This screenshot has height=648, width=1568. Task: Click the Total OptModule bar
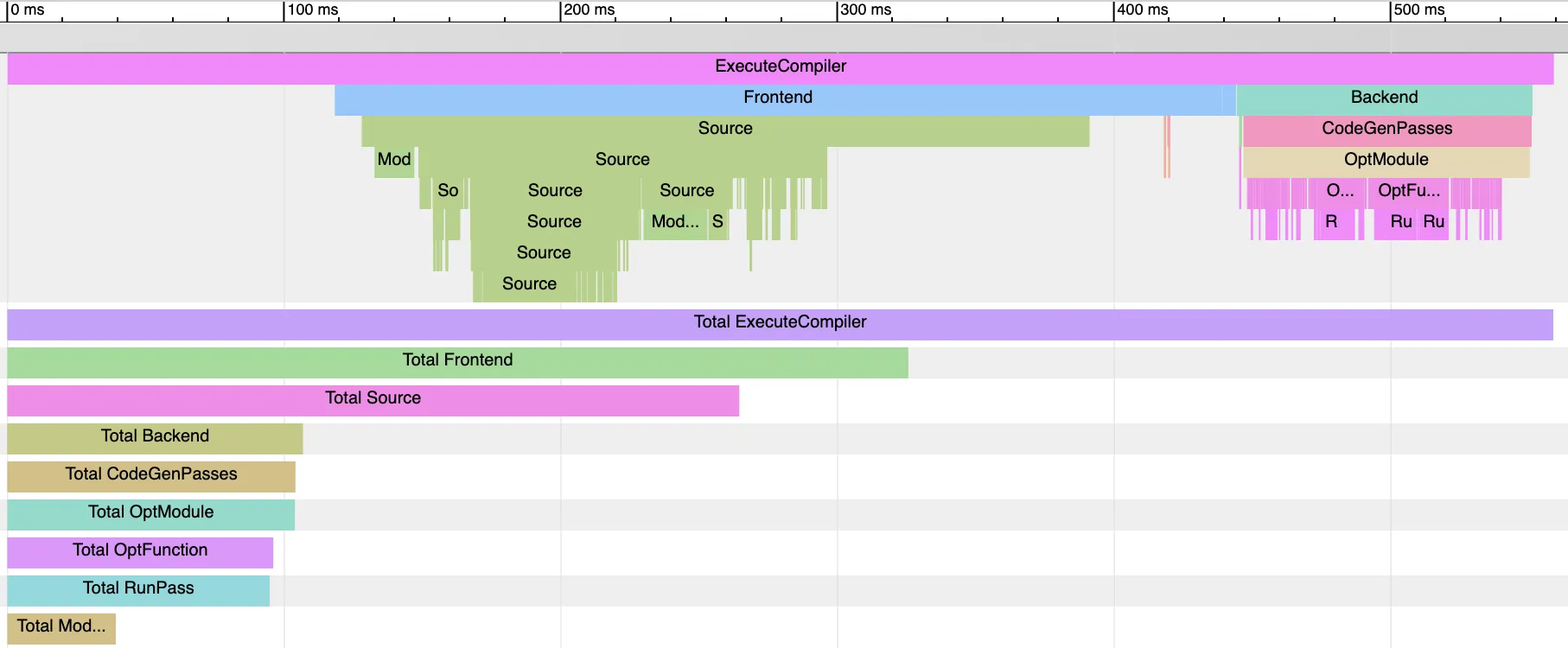pos(150,513)
